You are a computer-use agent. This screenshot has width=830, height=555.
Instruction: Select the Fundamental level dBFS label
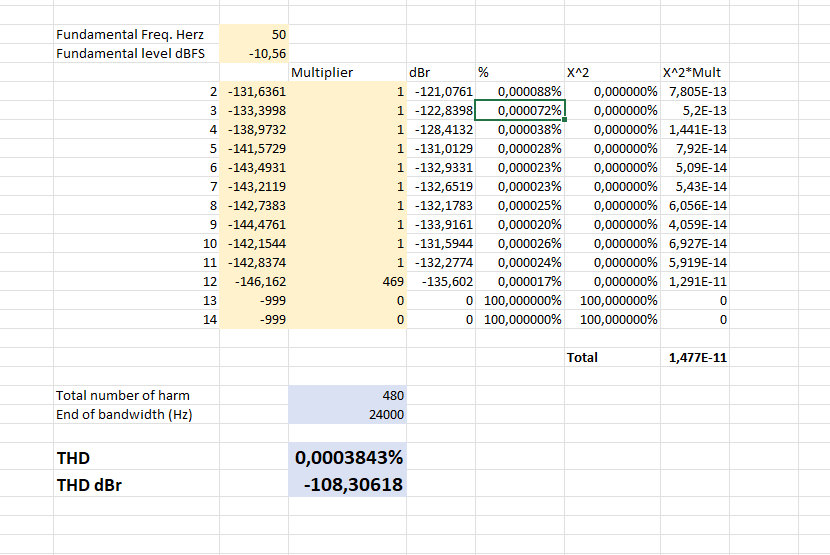click(137, 53)
